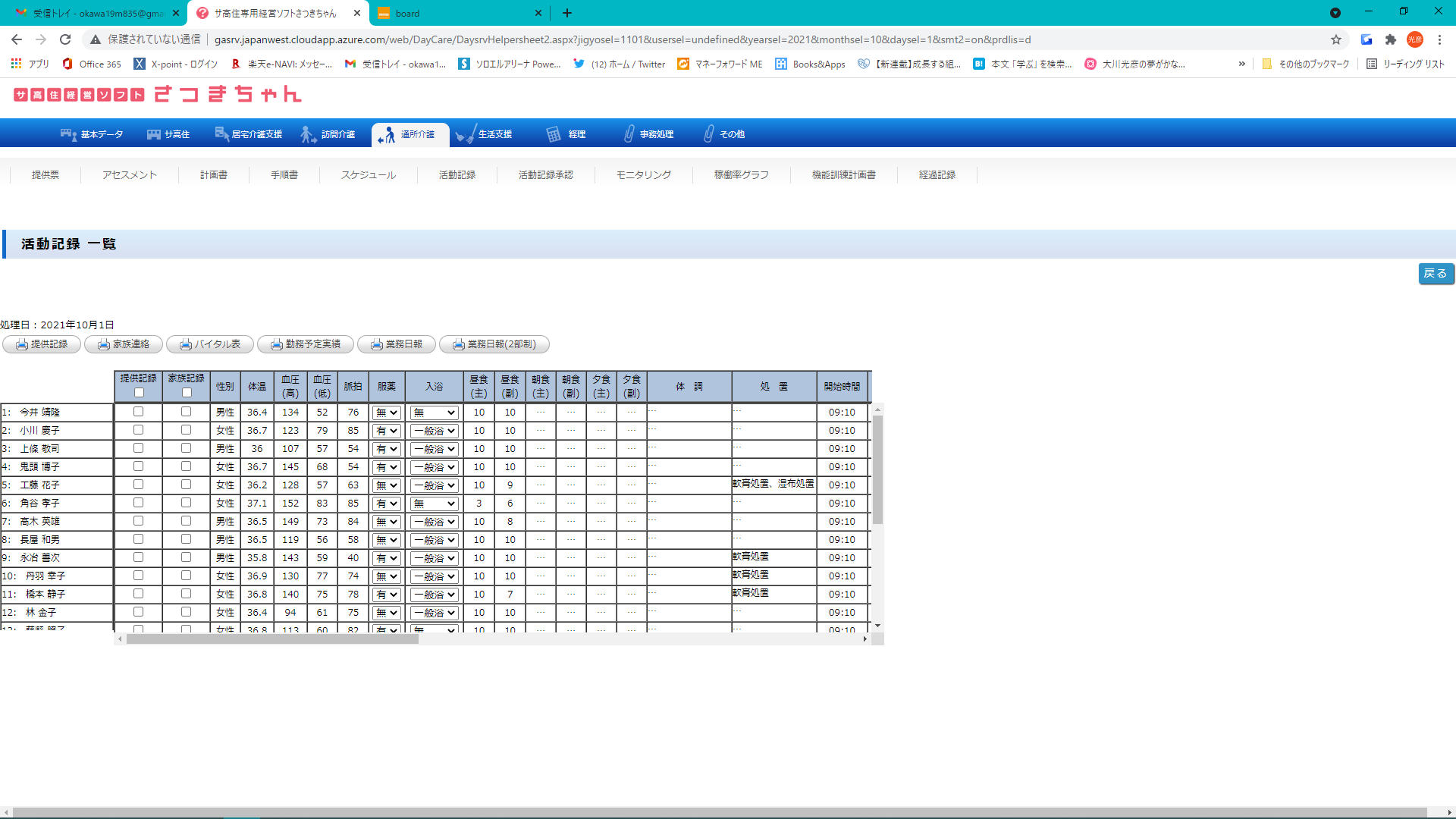Click the 経理 calculator icon
This screenshot has height=819, width=1456.
pyautogui.click(x=554, y=134)
